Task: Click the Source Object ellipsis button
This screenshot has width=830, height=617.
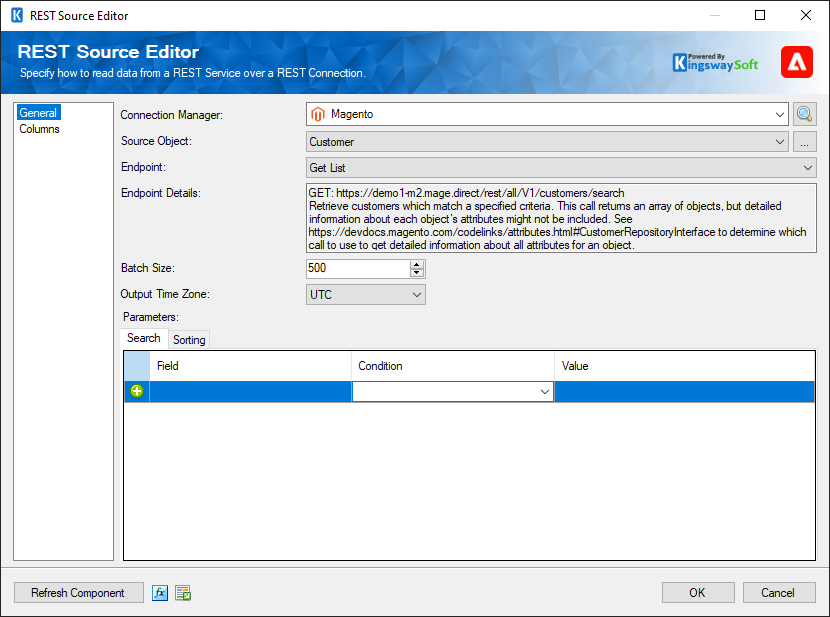Action: pyautogui.click(x=804, y=142)
